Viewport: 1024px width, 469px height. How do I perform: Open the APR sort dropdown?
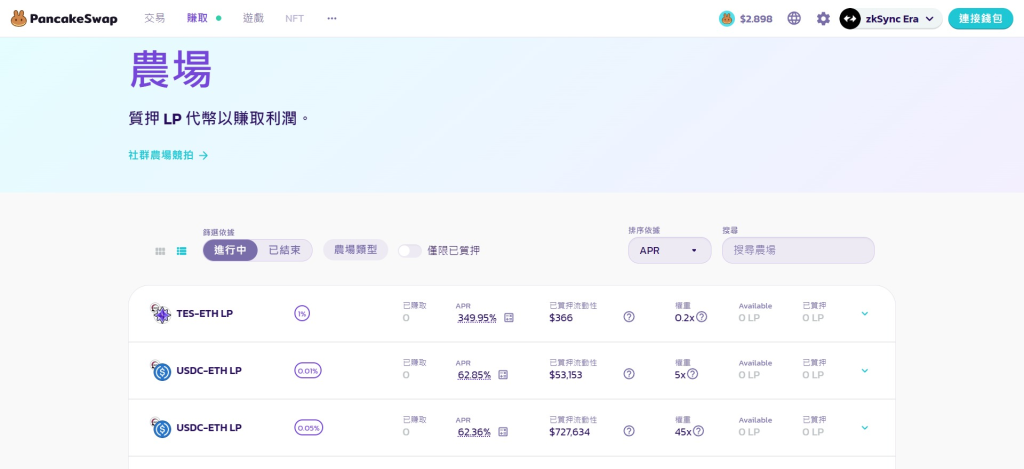coord(669,250)
